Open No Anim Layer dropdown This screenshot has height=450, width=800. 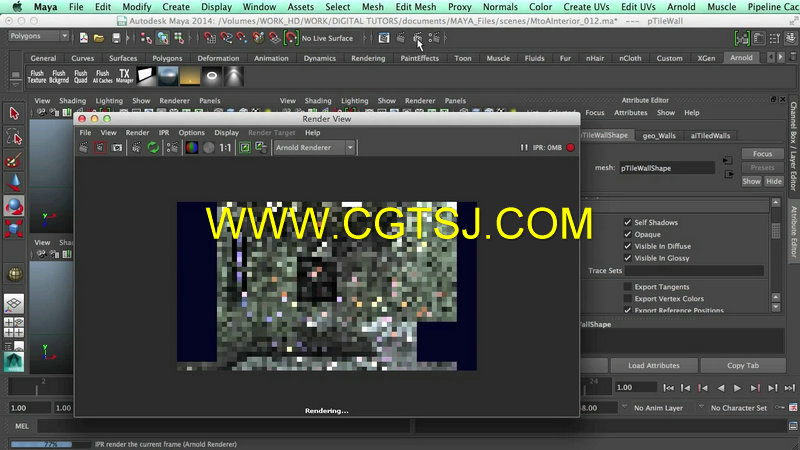tap(658, 408)
